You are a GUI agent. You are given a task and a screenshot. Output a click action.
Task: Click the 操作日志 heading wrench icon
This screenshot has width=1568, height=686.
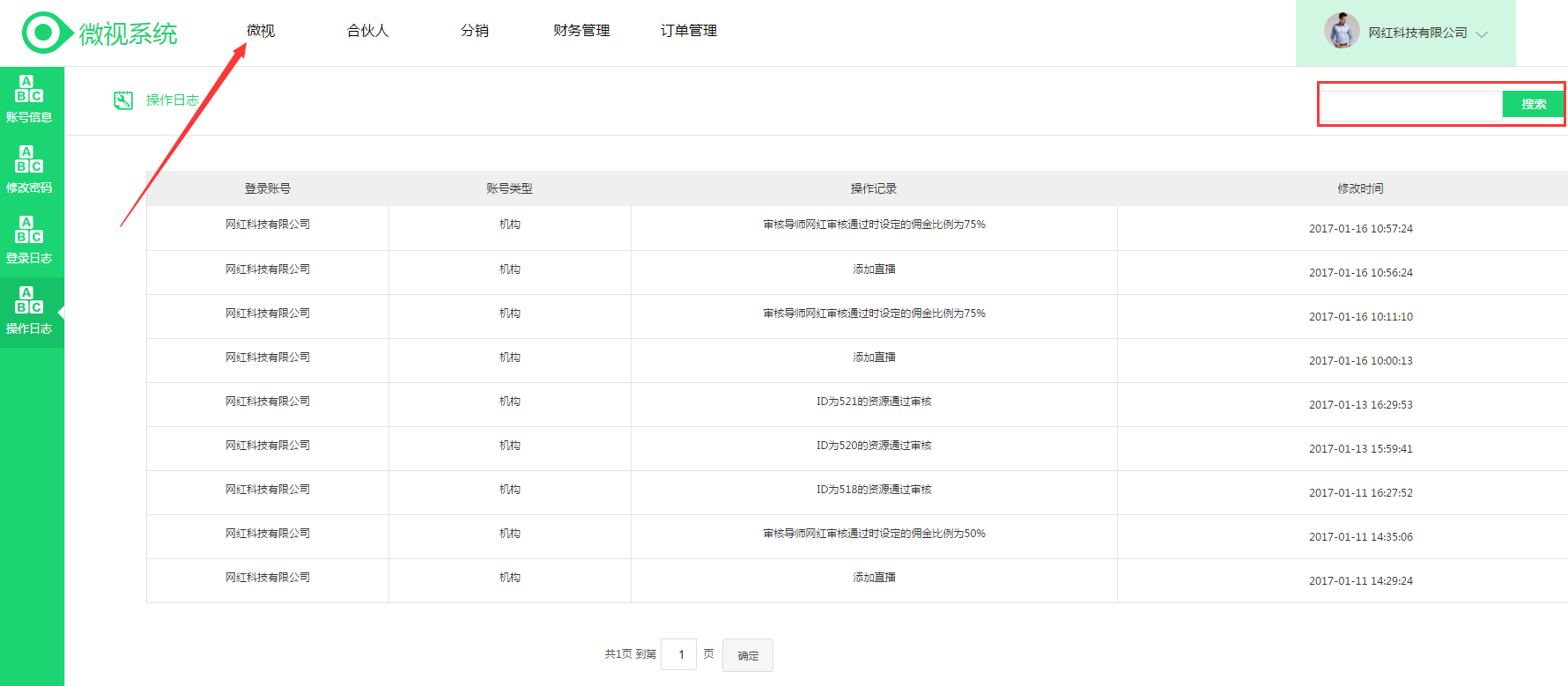coord(123,100)
